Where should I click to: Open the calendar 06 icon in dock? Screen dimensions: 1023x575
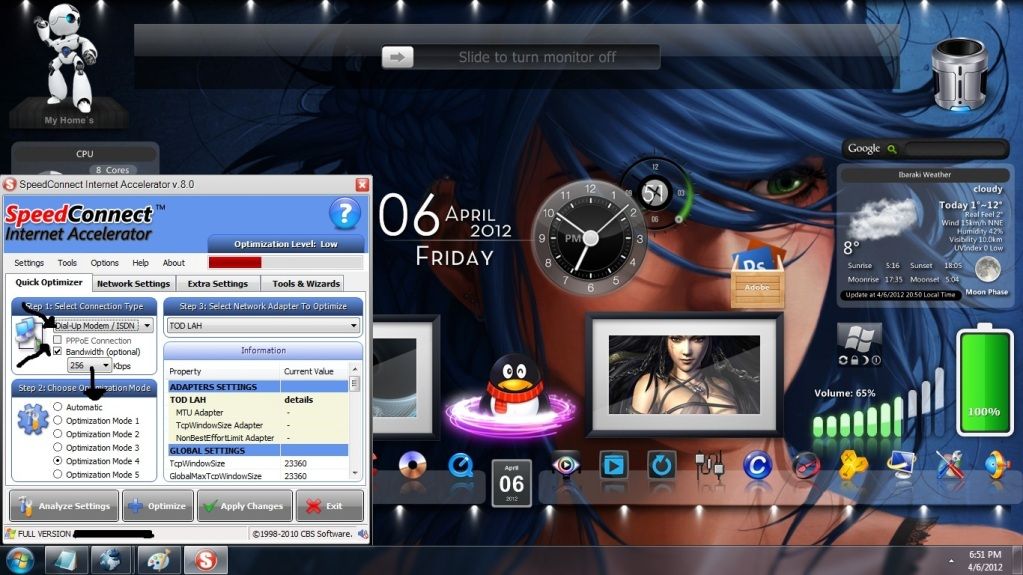512,483
